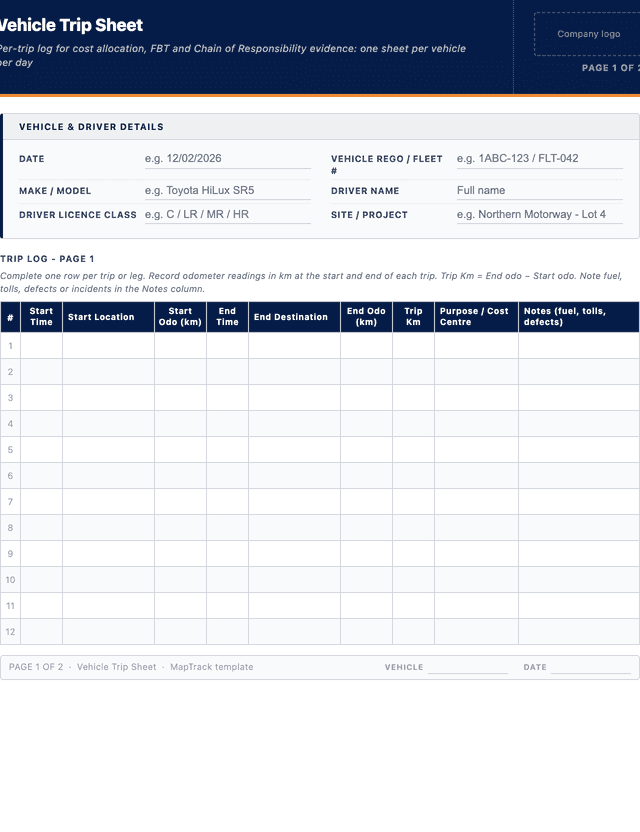Select the Driver Name label
This screenshot has height=832, width=640.
point(365,191)
